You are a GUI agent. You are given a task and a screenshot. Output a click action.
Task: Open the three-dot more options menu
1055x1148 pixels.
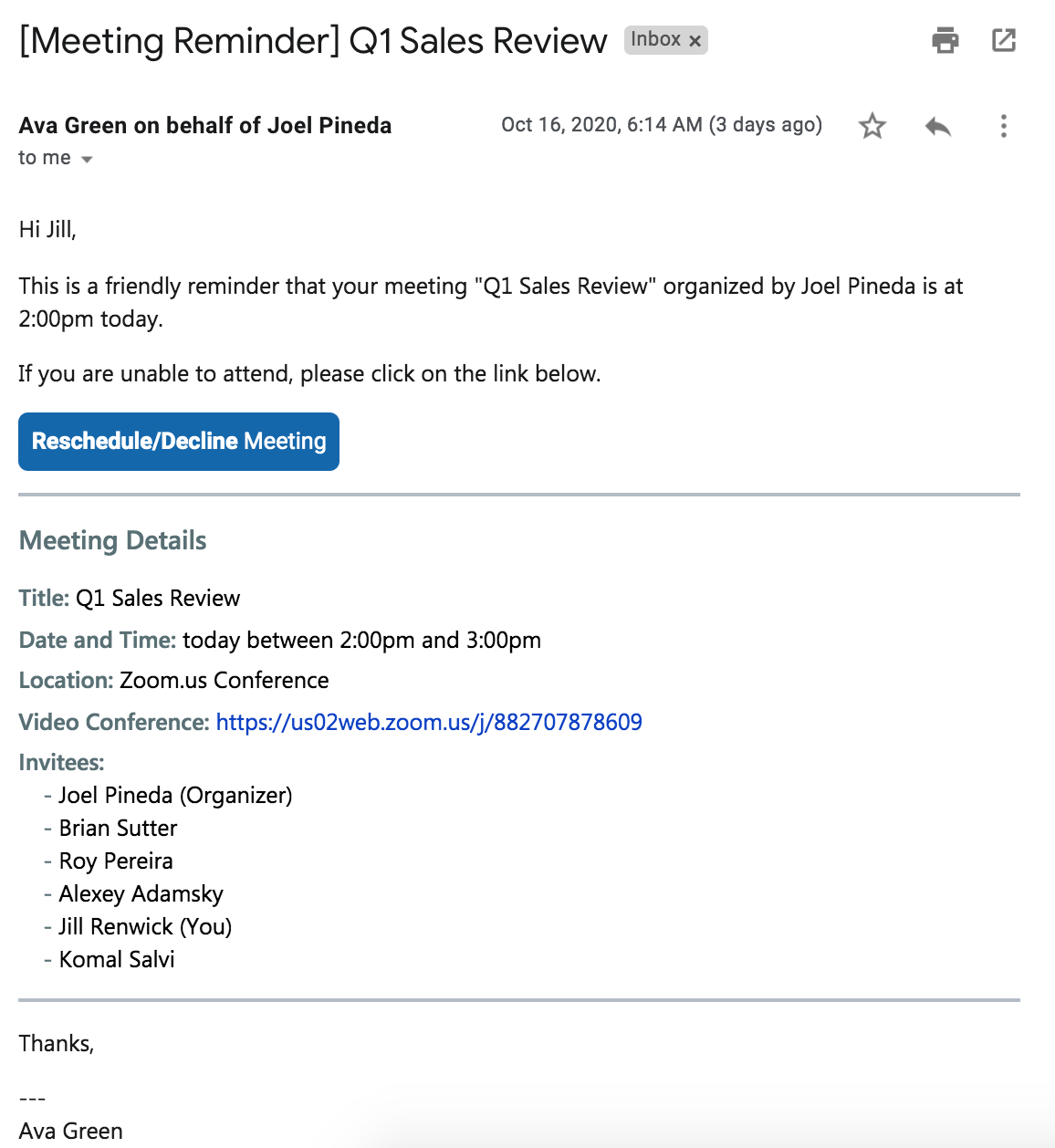coord(1004,126)
